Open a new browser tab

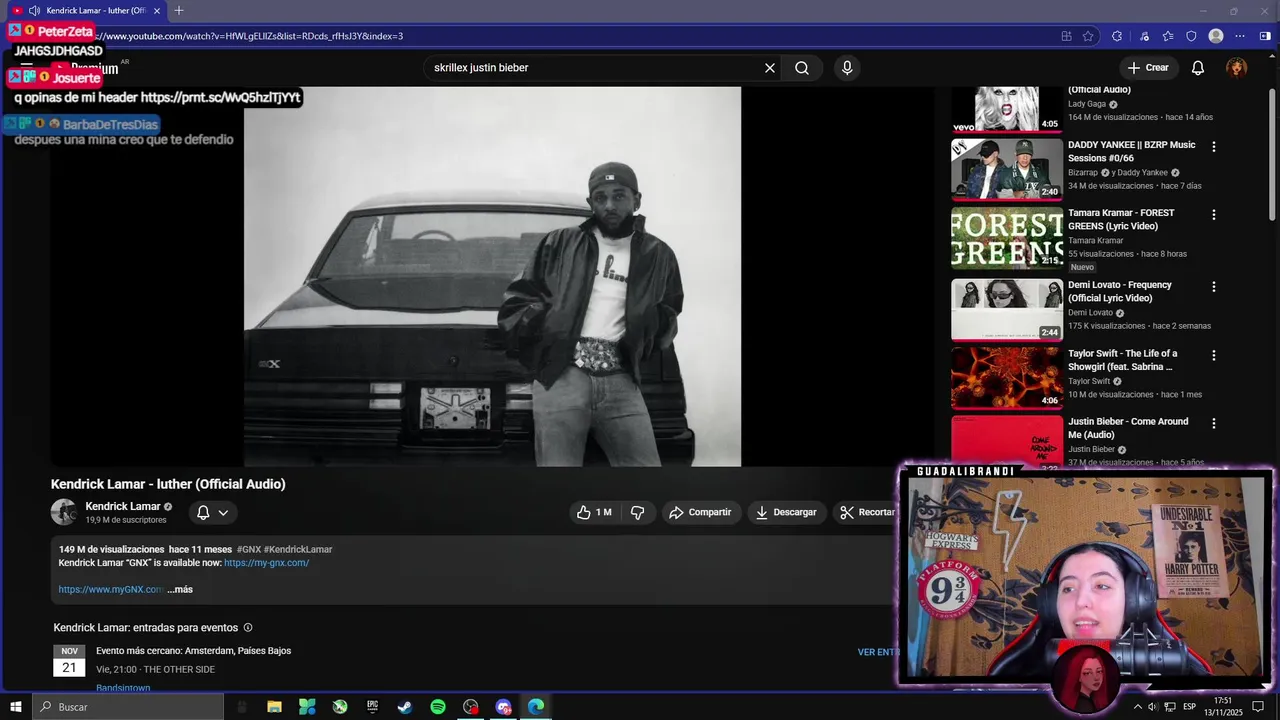(179, 11)
